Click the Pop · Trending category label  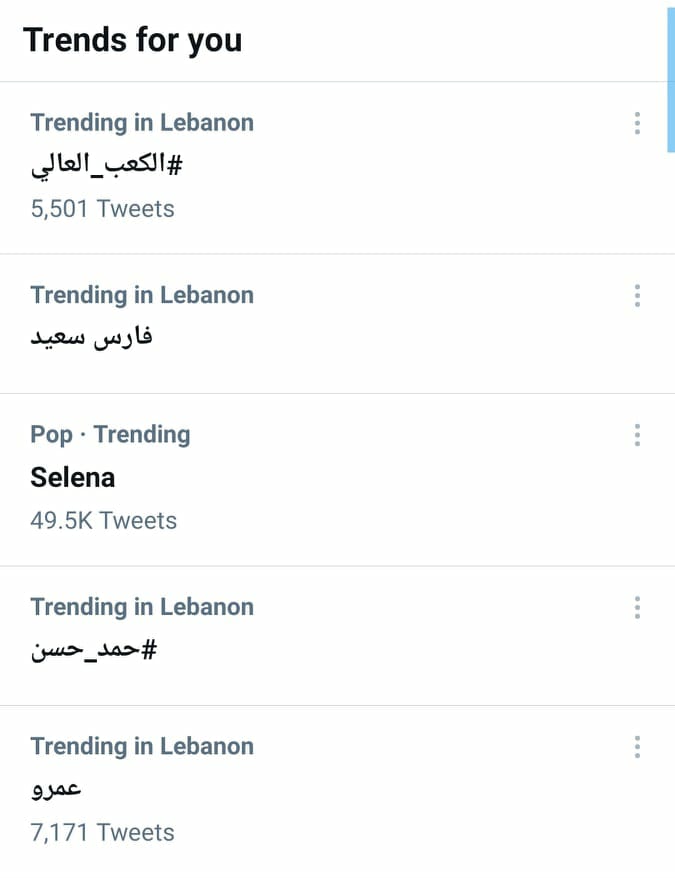110,435
